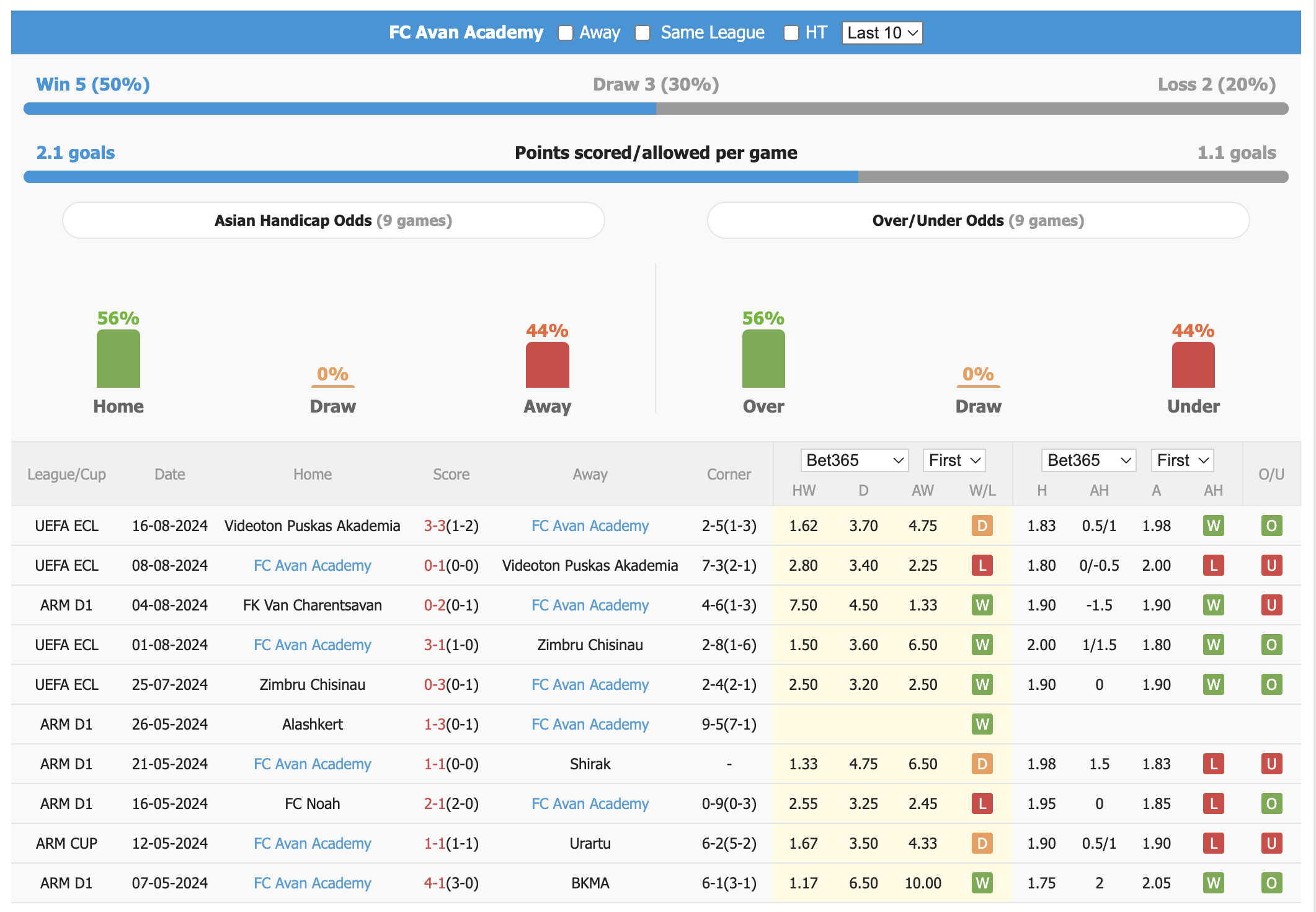This screenshot has height=912, width=1316.
Task: Click the 3-3(1-2) score
Action: coord(451,525)
